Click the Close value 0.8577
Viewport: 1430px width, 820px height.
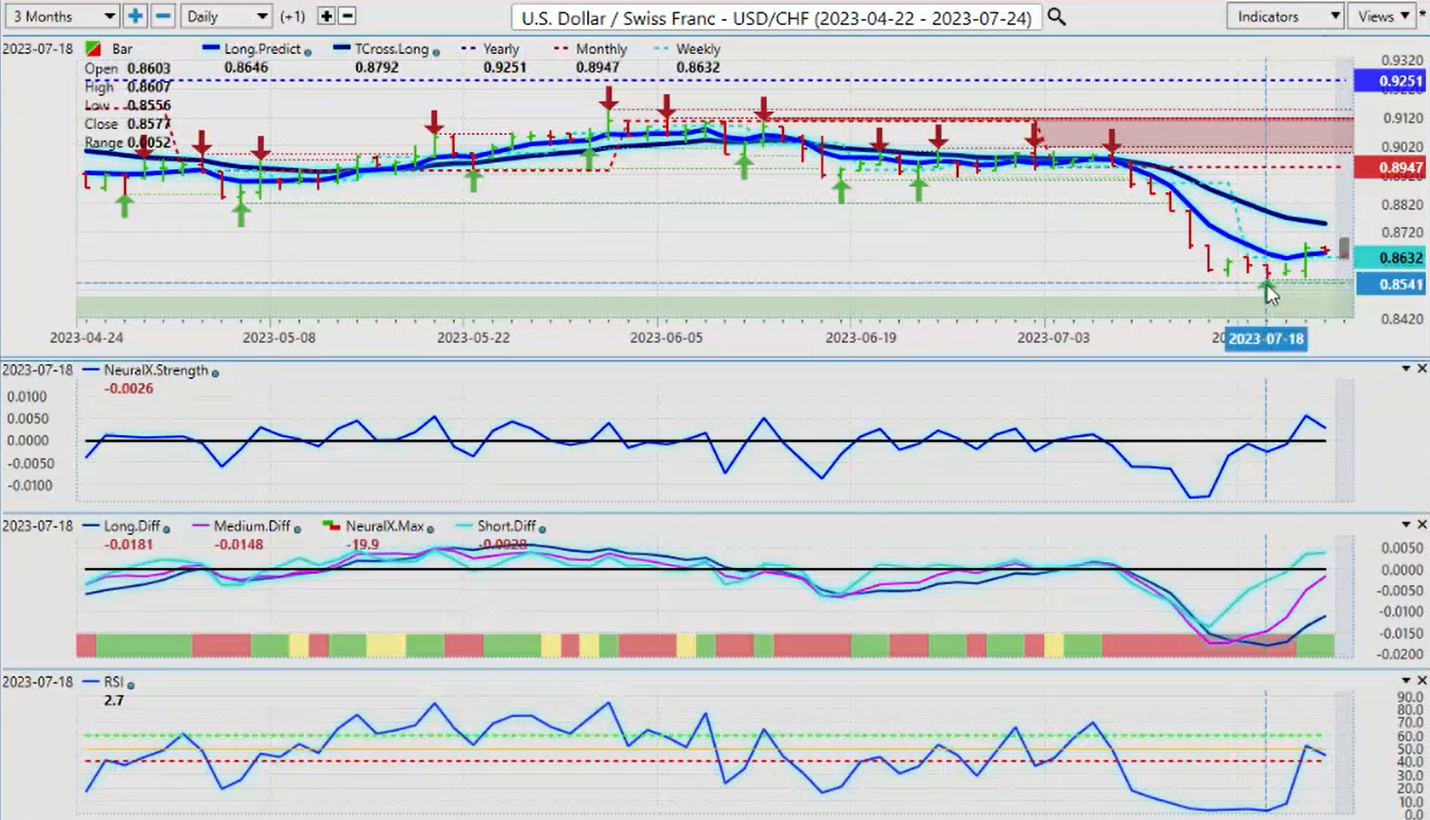pos(149,125)
